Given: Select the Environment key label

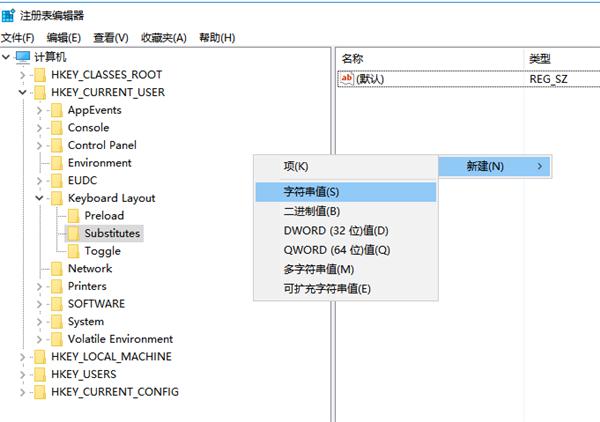Looking at the screenshot, I should point(99,163).
